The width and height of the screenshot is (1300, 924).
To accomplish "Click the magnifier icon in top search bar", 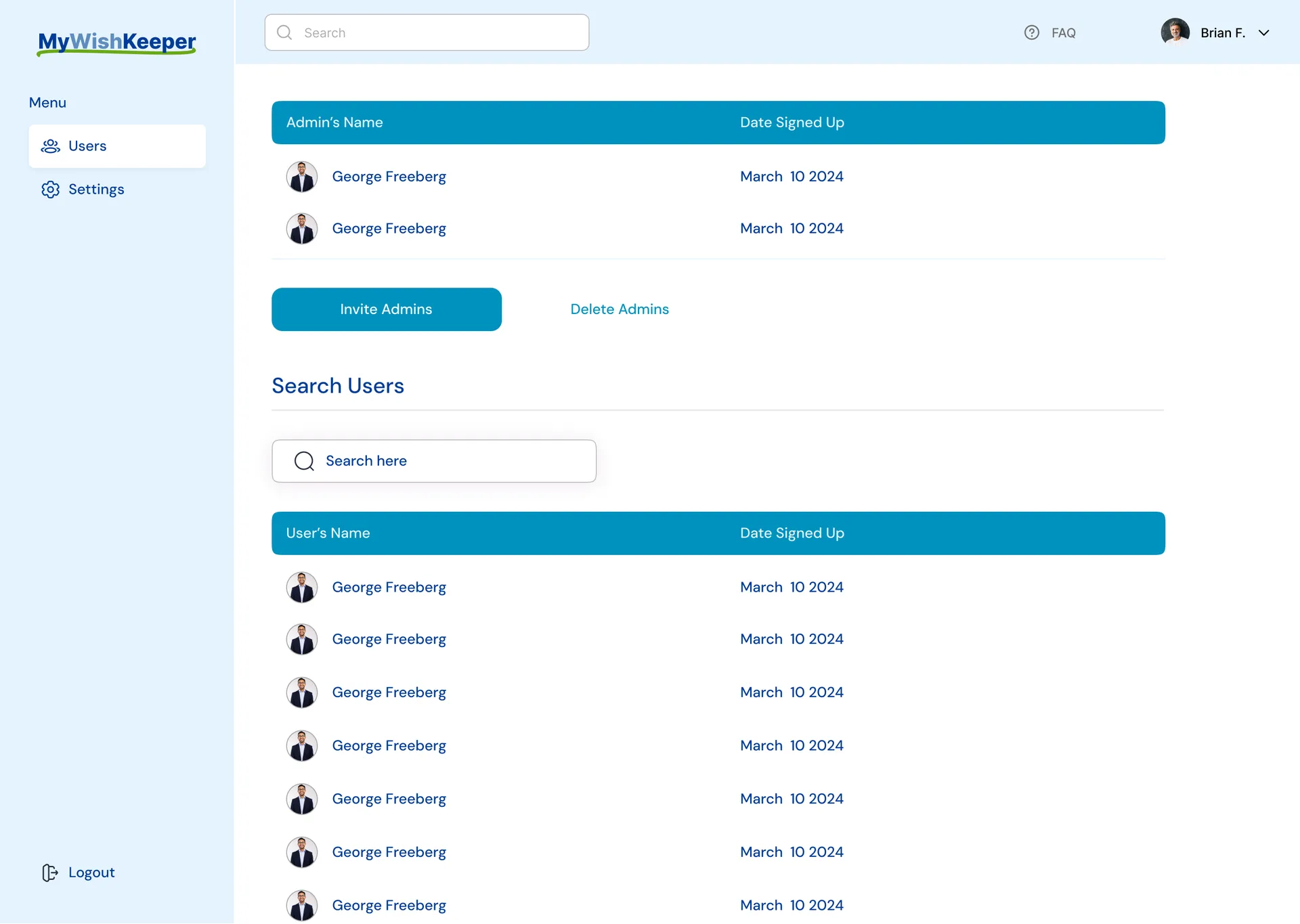I will point(284,32).
